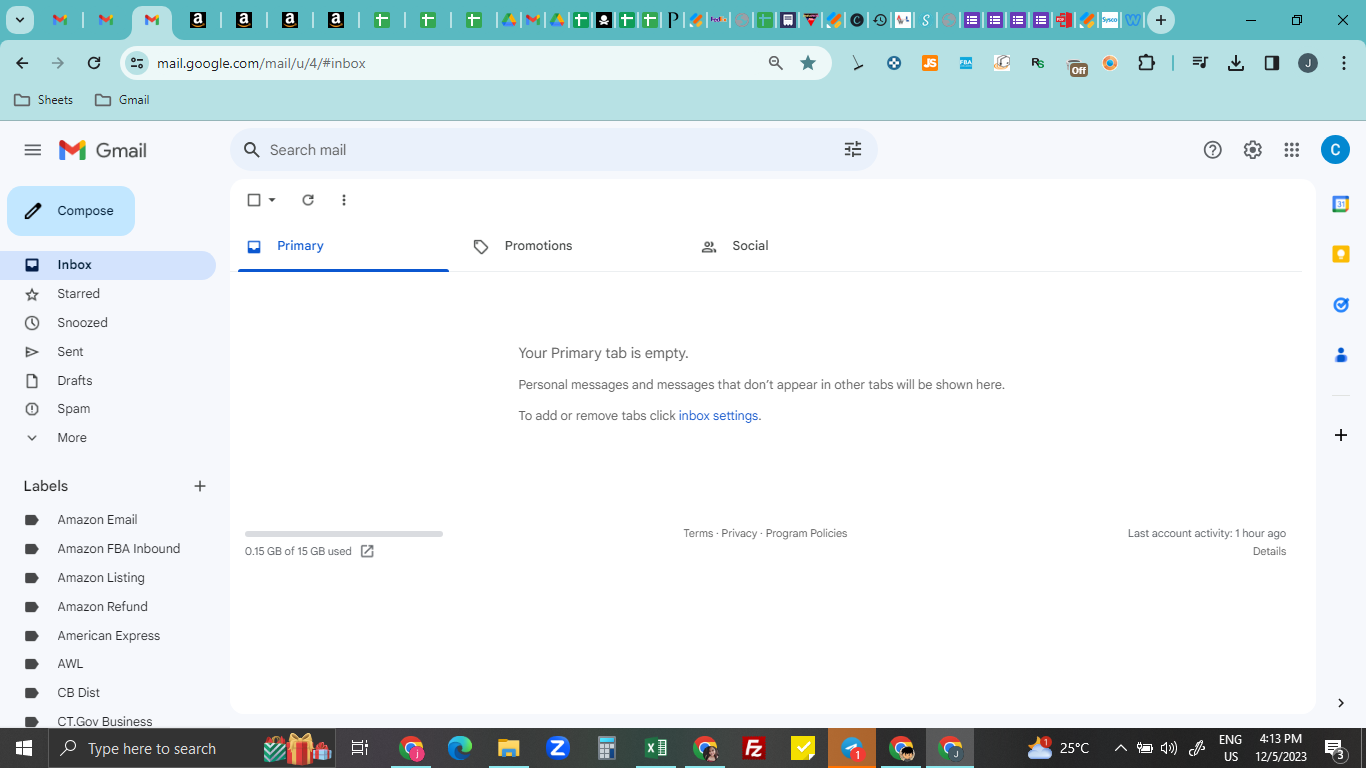The width and height of the screenshot is (1366, 768).
Task: Open the tab search dropdown in Chrome
Action: 20,20
